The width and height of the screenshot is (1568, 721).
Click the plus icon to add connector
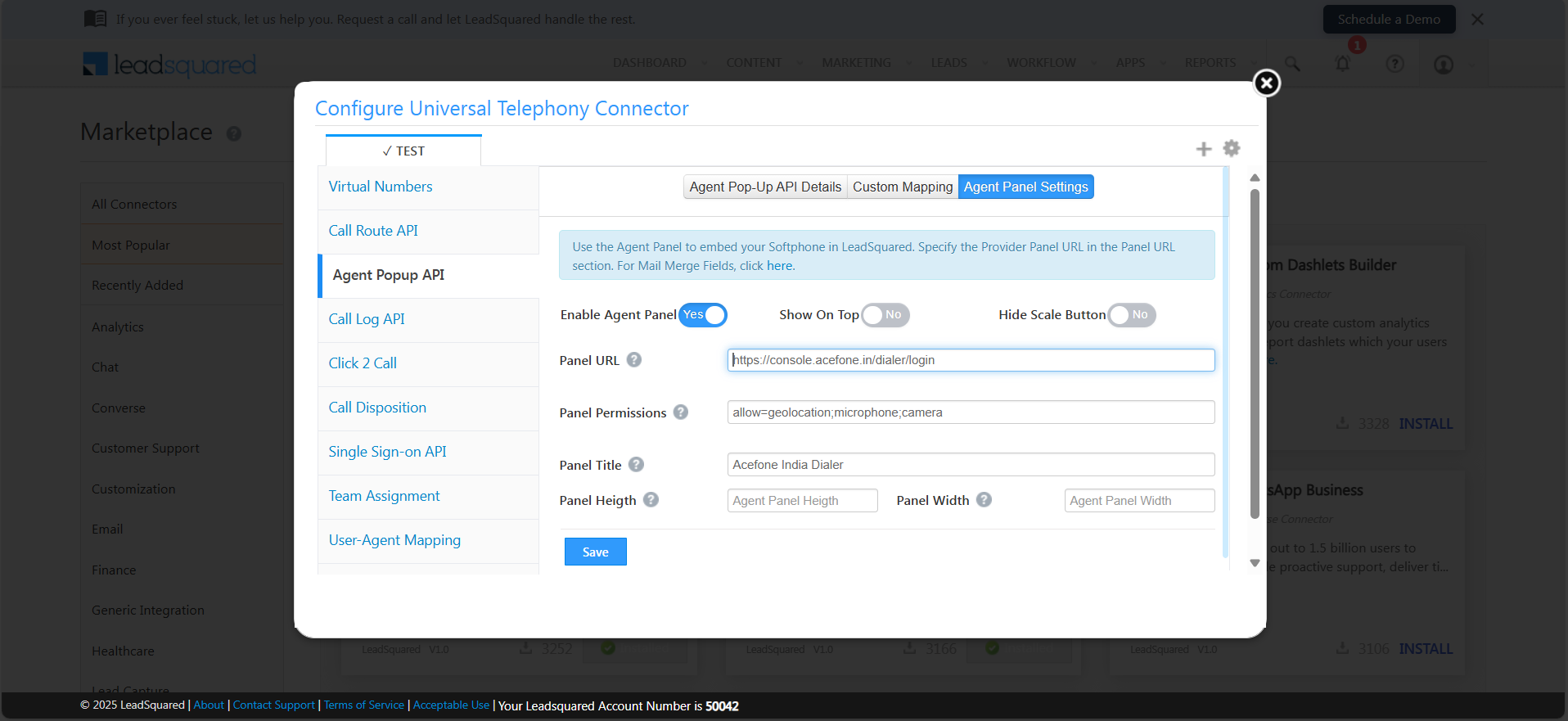coord(1203,149)
